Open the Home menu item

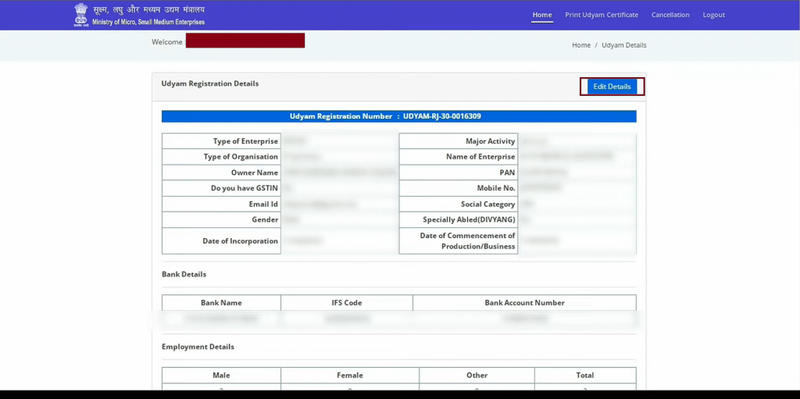pyautogui.click(x=542, y=15)
